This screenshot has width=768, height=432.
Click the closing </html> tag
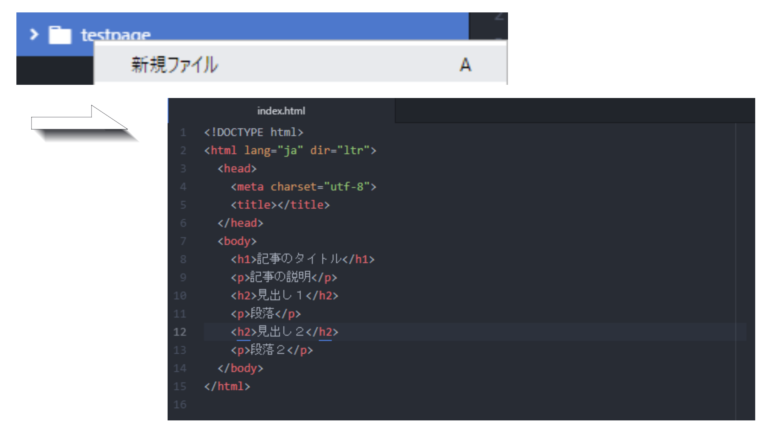[x=227, y=386]
